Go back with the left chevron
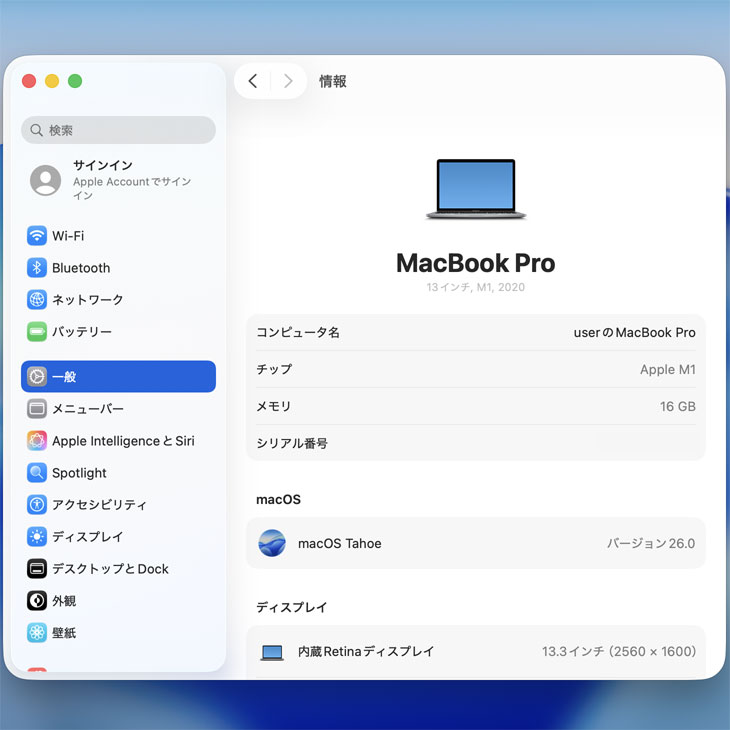This screenshot has height=730, width=730. click(253, 81)
